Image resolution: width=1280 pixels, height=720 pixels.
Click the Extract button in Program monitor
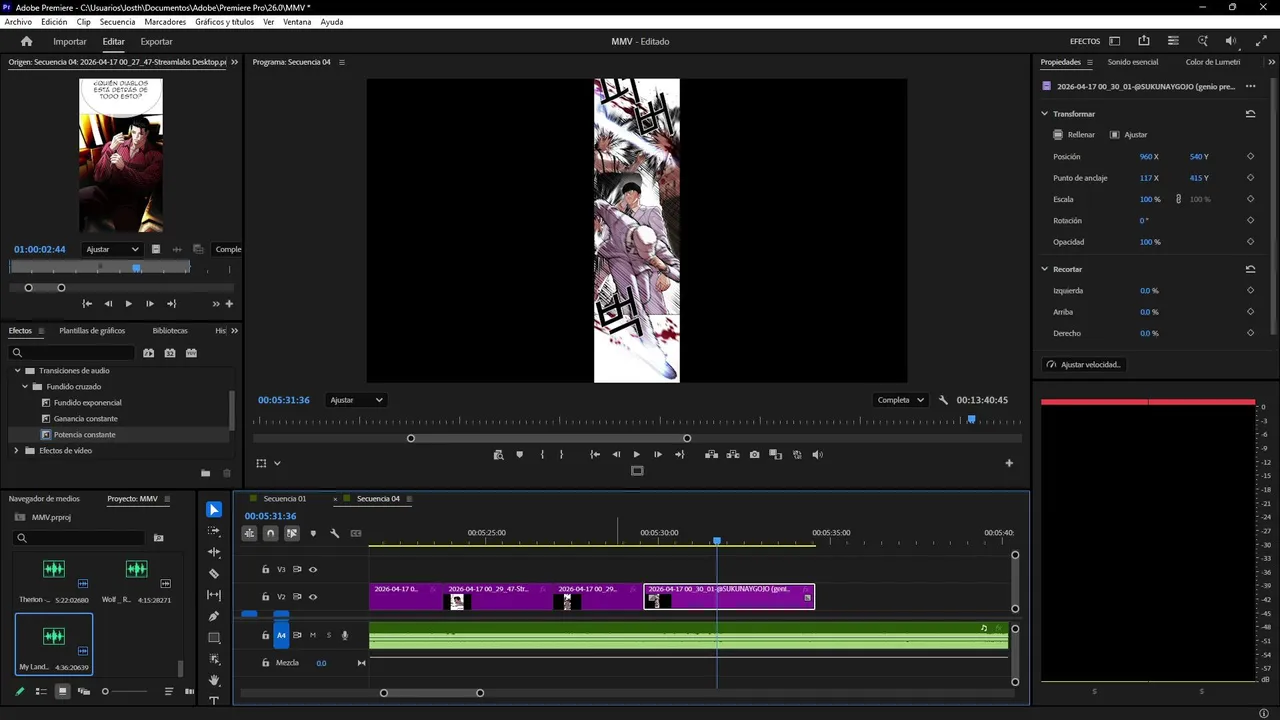tap(733, 455)
